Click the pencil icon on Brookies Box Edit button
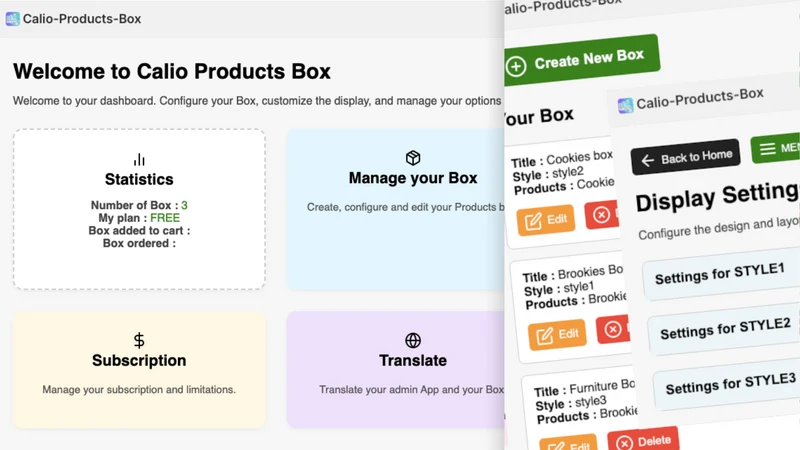Screen dimensions: 800x450 point(544,336)
